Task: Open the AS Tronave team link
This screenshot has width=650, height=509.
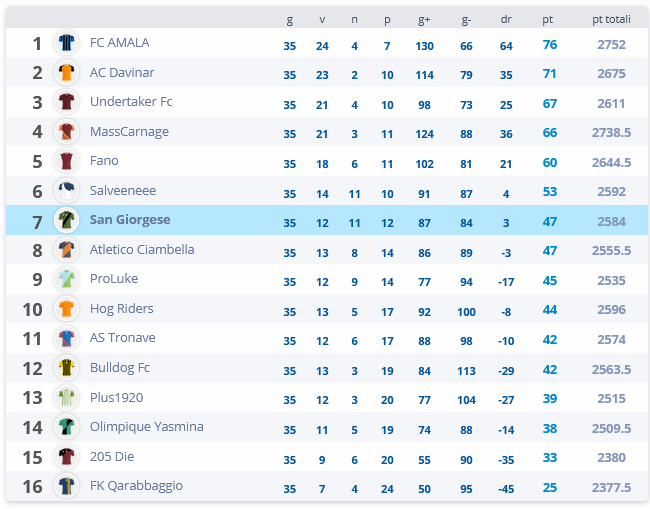Action: click(x=123, y=338)
